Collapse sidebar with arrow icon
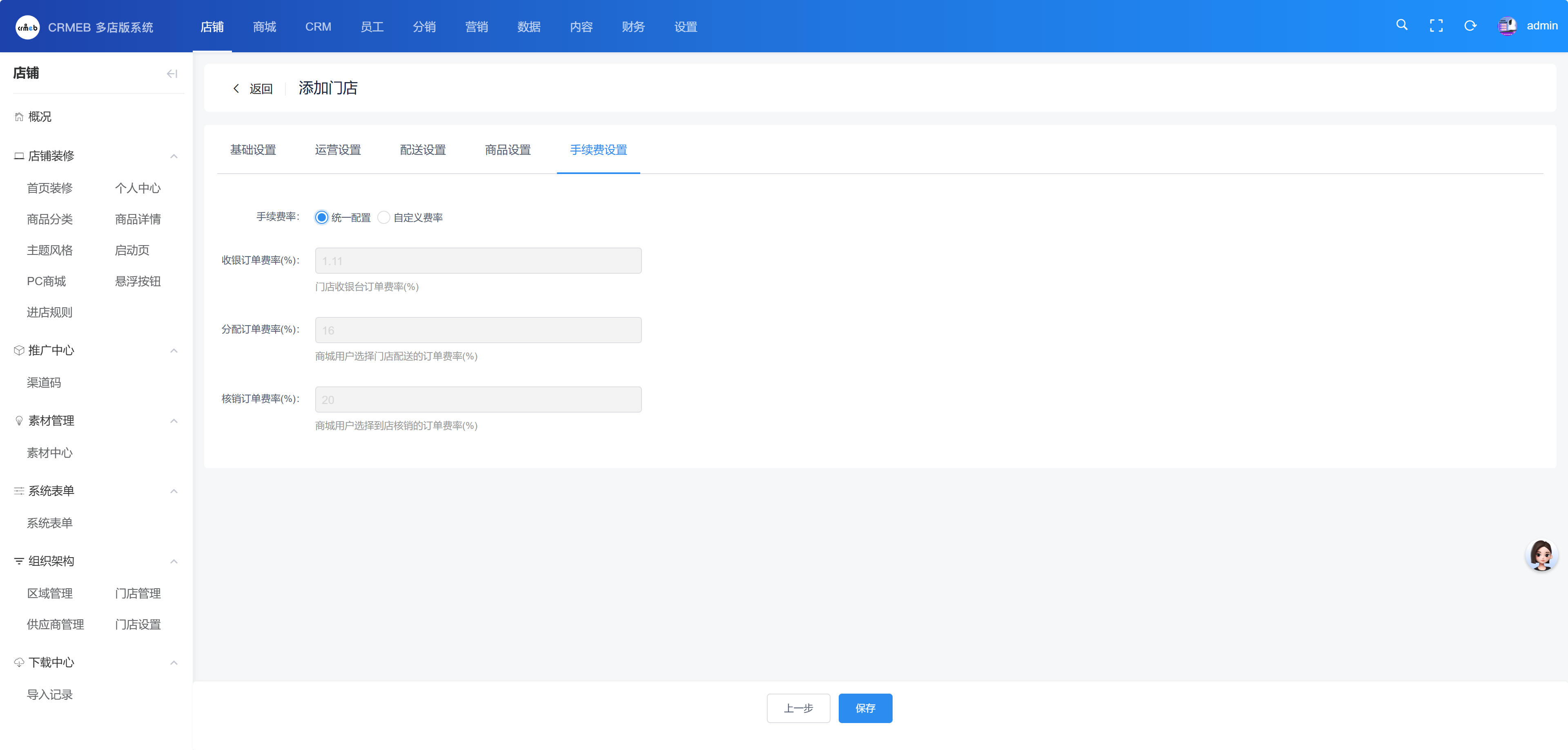The width and height of the screenshot is (1568, 750). tap(171, 74)
